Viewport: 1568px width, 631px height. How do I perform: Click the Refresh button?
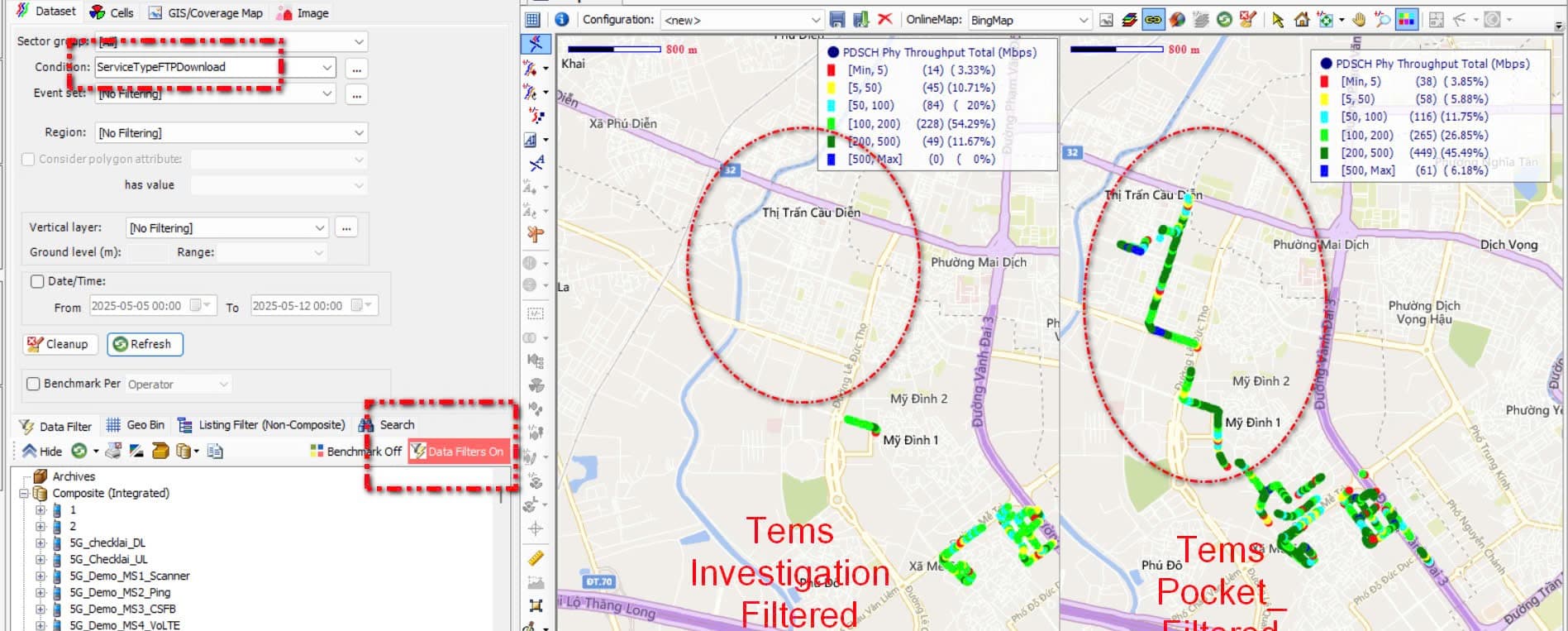click(x=145, y=344)
